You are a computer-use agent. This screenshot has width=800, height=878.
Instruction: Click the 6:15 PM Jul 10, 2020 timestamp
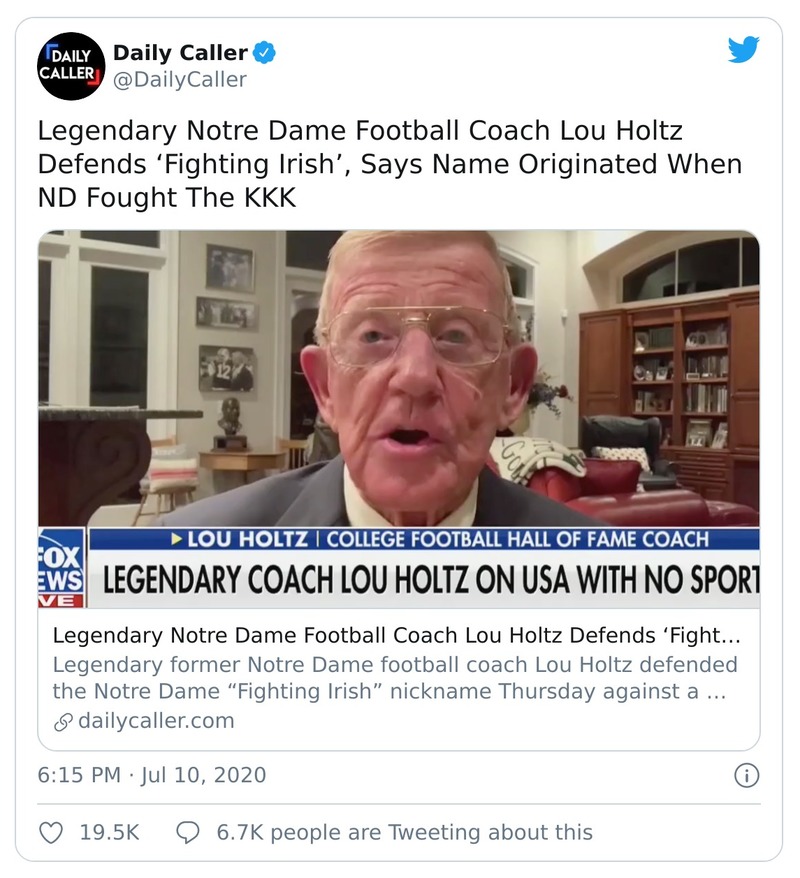coord(152,775)
